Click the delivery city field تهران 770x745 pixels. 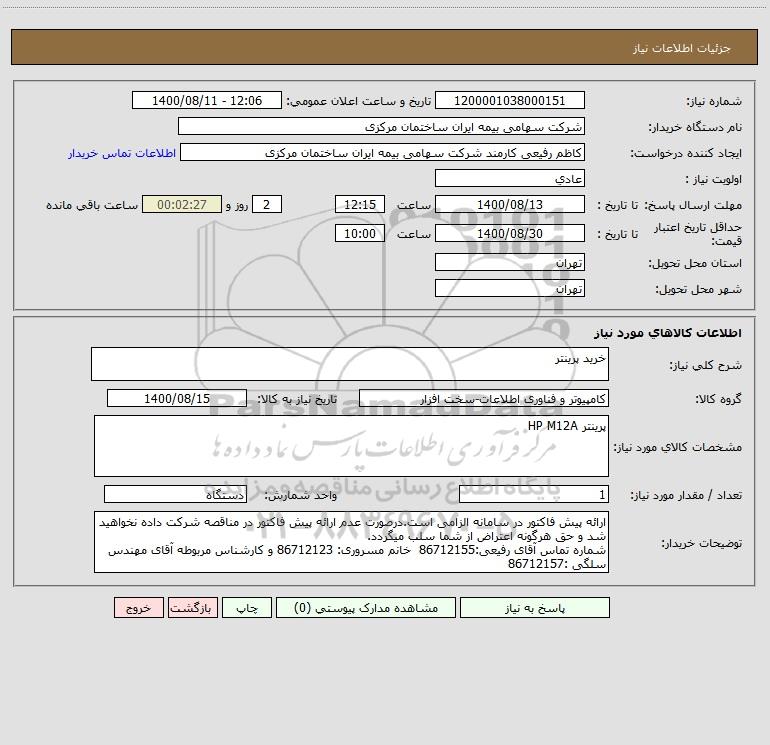[x=510, y=288]
